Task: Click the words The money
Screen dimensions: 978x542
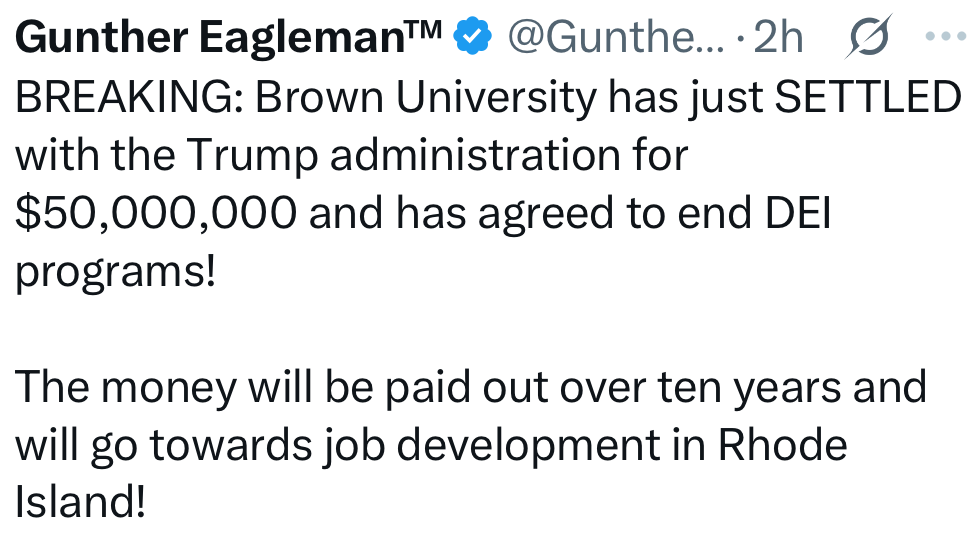Action: (123, 385)
